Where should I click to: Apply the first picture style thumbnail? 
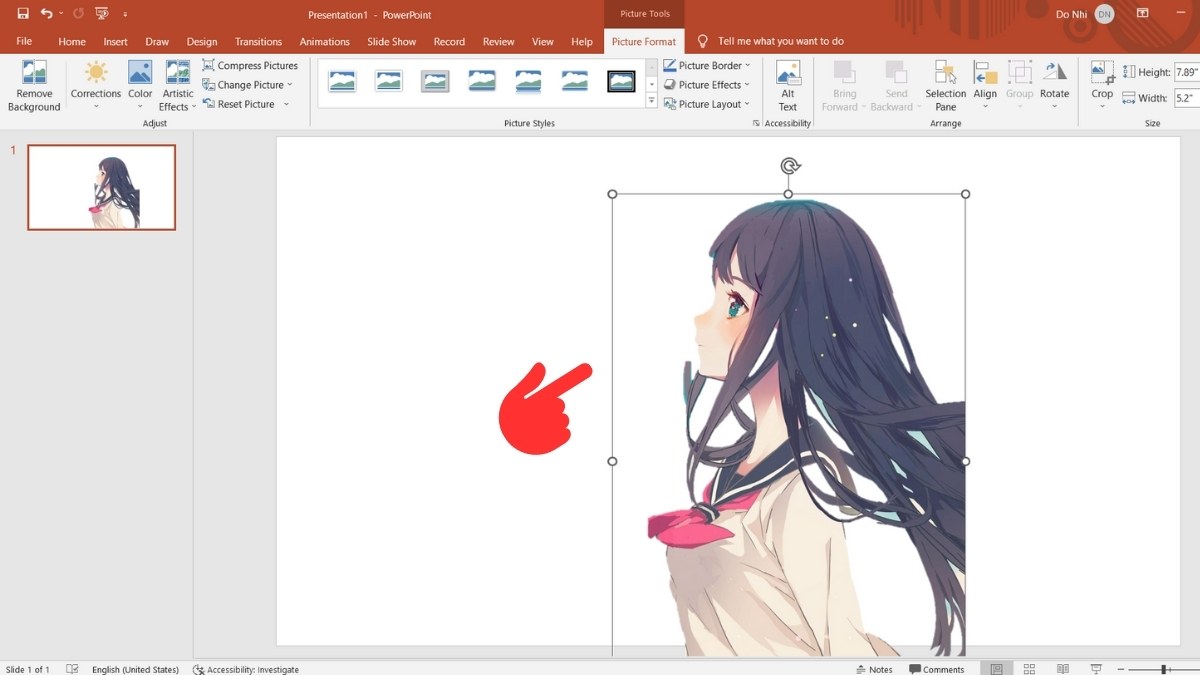coord(342,81)
